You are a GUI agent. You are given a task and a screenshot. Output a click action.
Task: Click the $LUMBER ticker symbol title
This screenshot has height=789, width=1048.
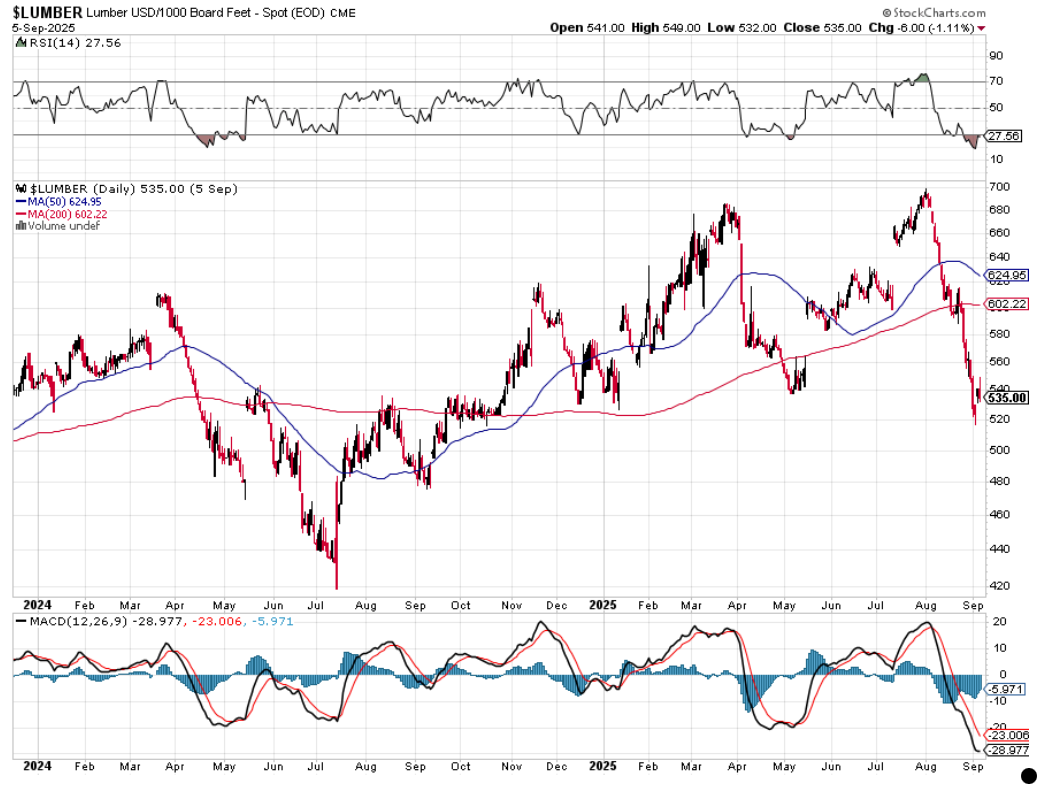click(46, 10)
